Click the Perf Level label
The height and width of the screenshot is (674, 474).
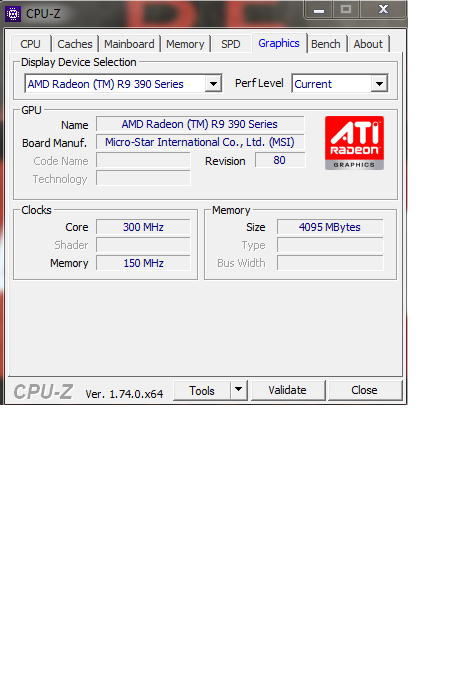point(259,83)
